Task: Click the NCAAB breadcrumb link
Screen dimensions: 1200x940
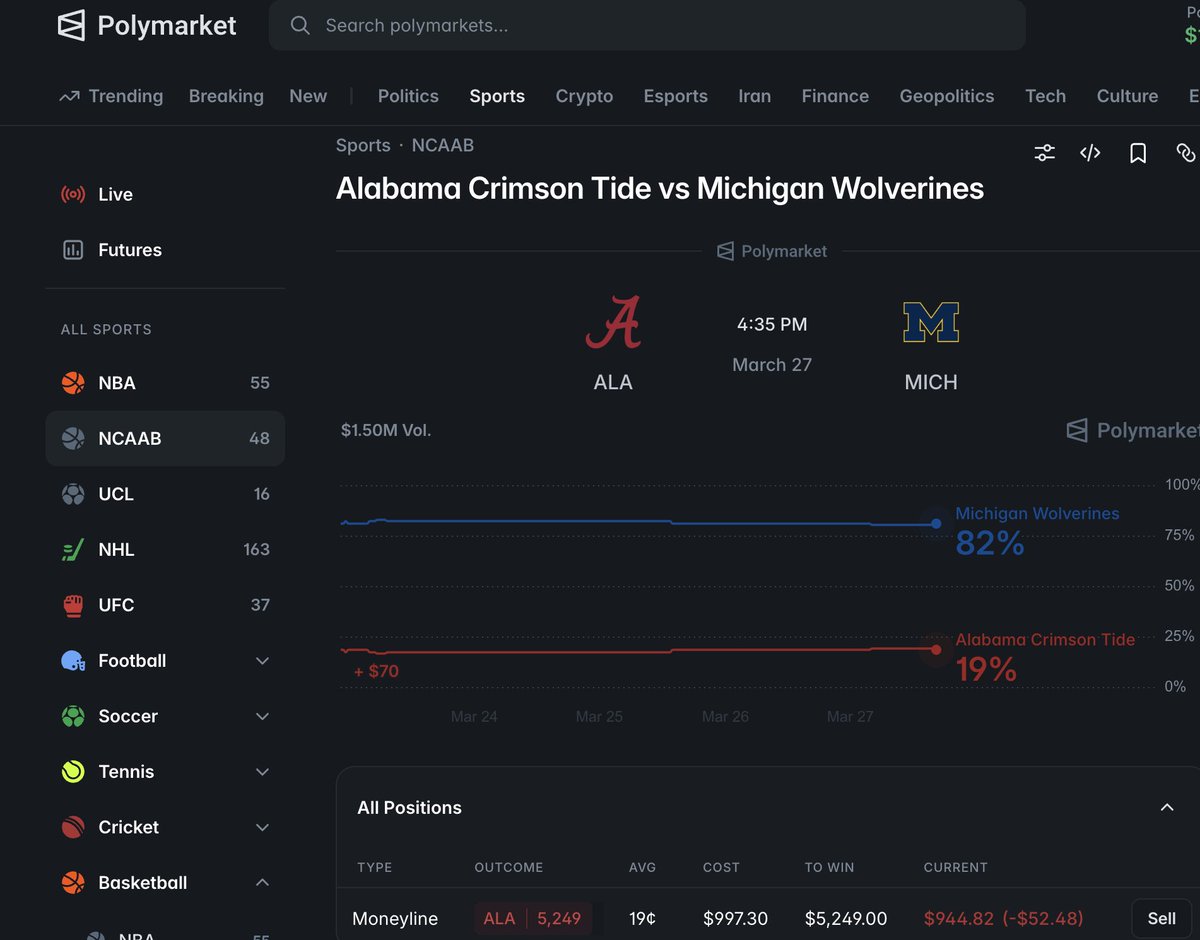Action: point(443,145)
